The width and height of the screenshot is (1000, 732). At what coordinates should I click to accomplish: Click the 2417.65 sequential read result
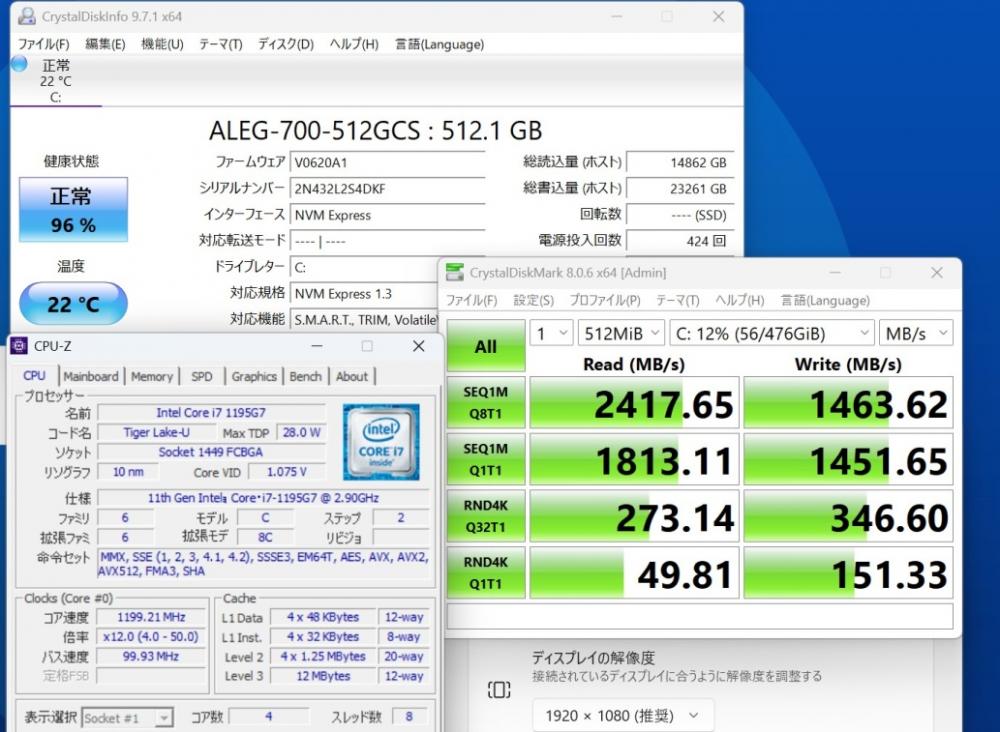click(x=635, y=402)
